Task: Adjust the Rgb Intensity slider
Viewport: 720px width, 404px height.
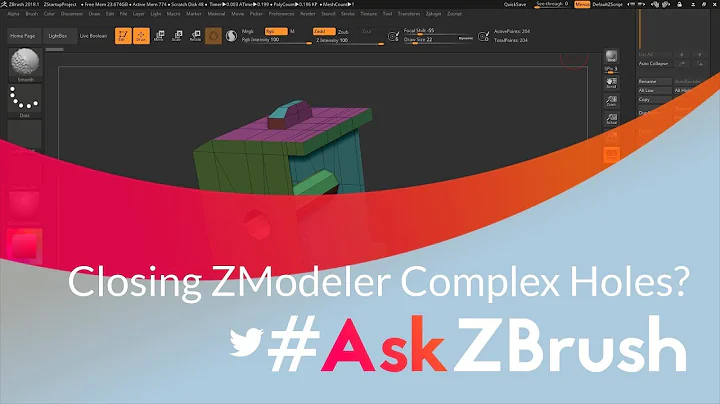Action: 276,40
